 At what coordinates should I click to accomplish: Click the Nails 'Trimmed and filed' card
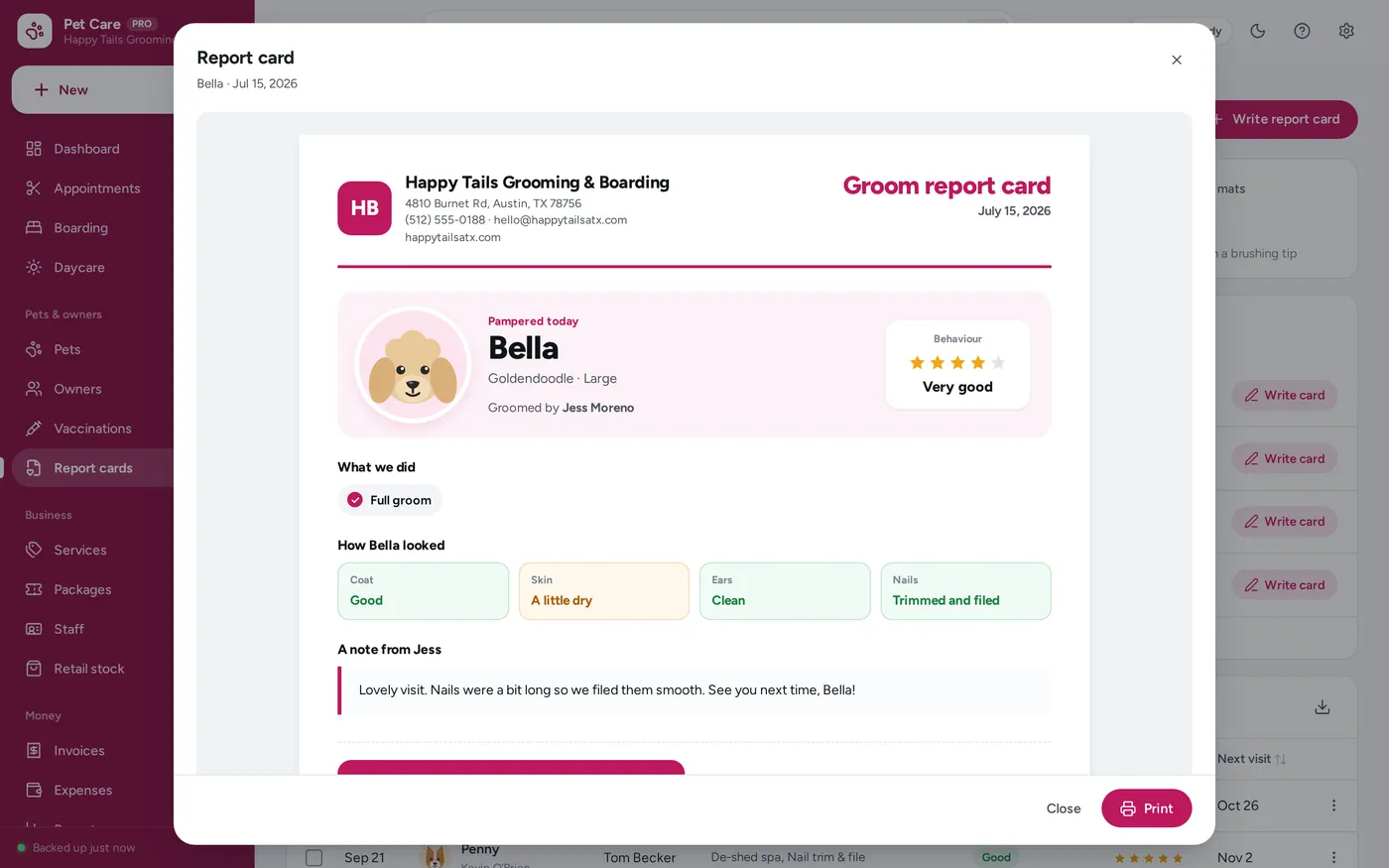tap(965, 591)
